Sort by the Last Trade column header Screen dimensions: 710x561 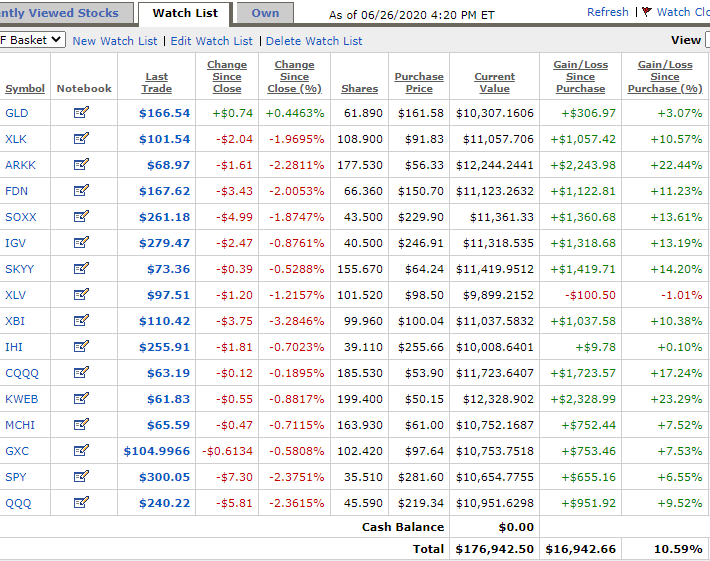tap(156, 82)
